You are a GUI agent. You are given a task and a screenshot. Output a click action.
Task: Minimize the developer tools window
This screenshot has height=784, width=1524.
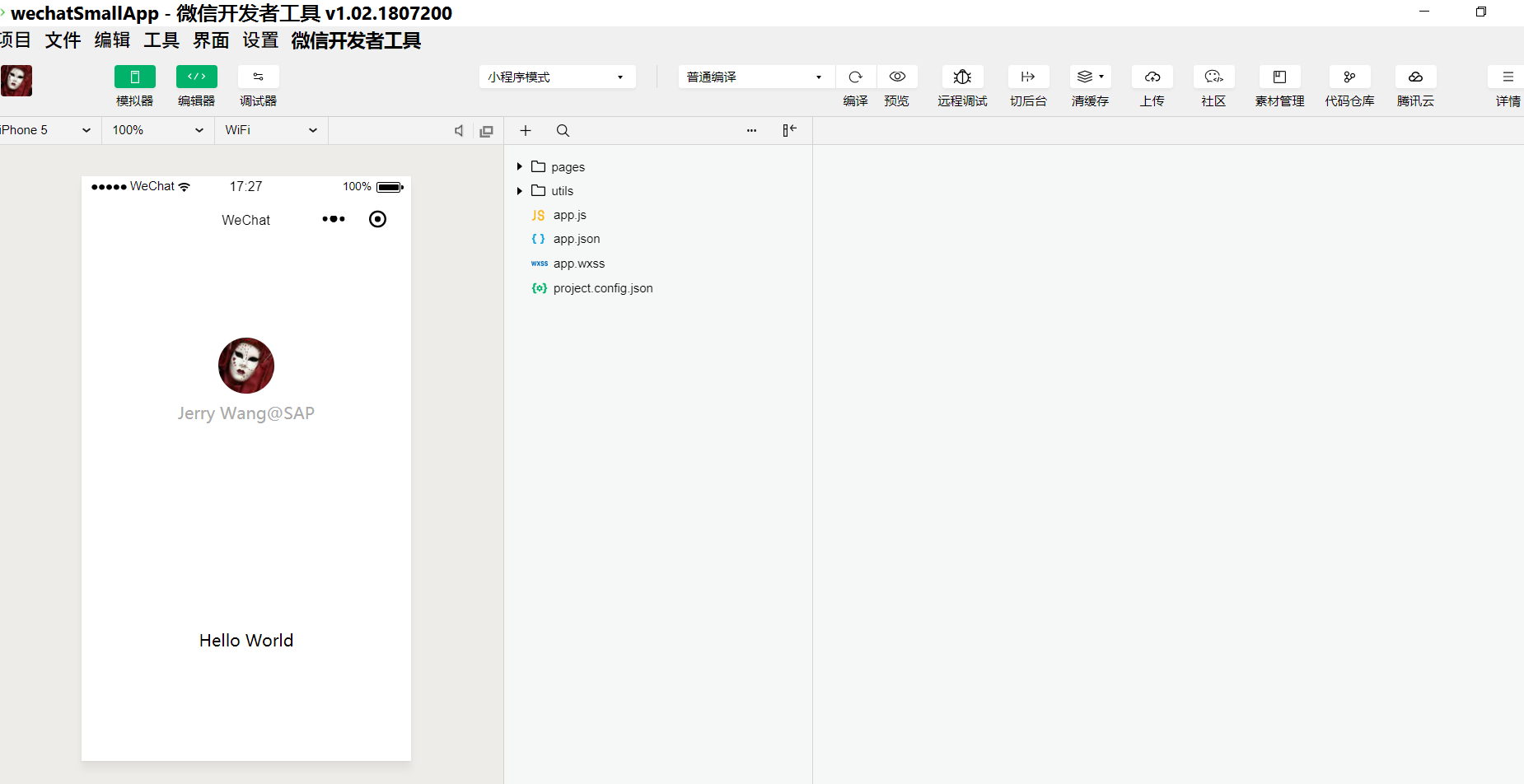coord(1424,12)
